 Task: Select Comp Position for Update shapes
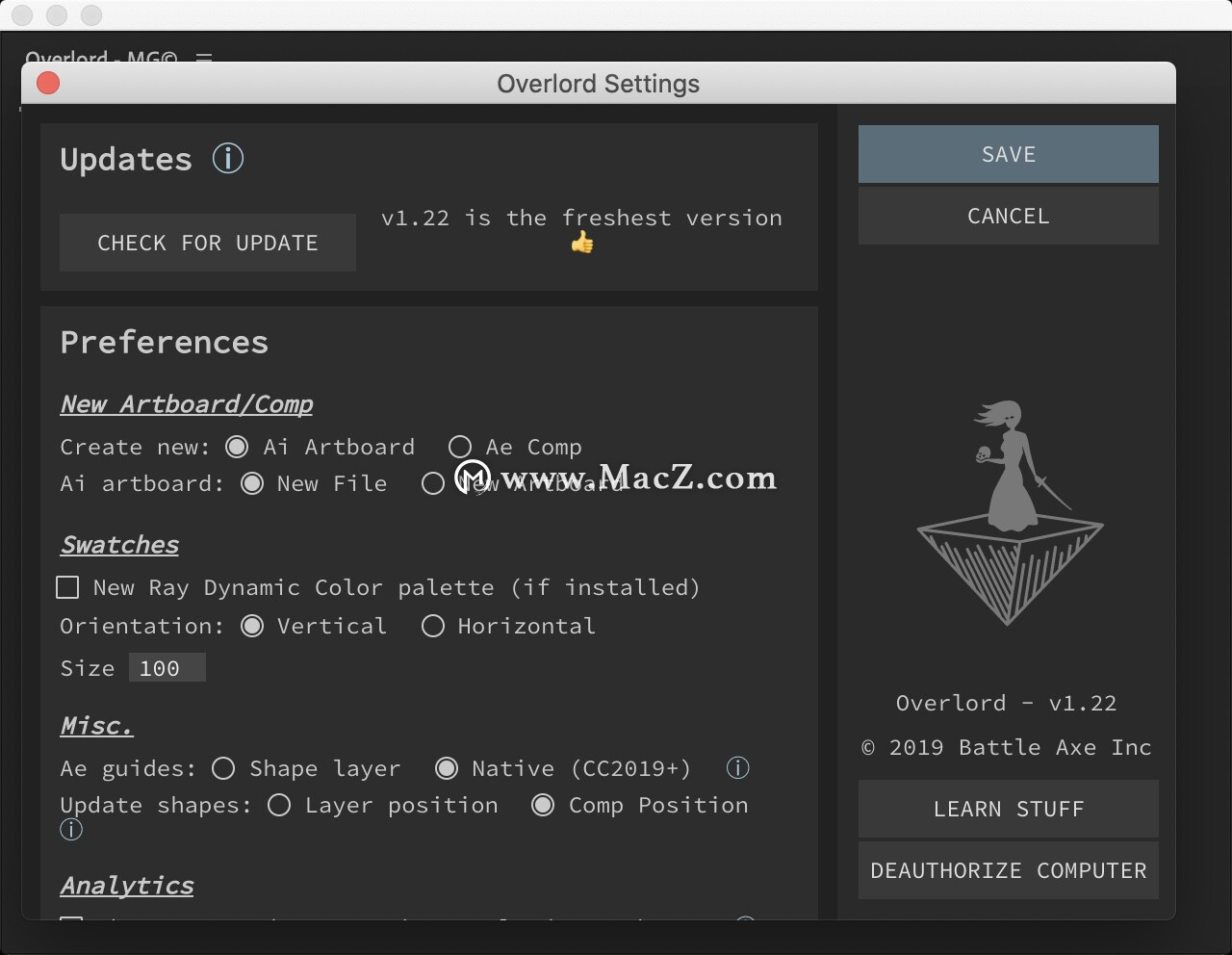pyautogui.click(x=543, y=805)
